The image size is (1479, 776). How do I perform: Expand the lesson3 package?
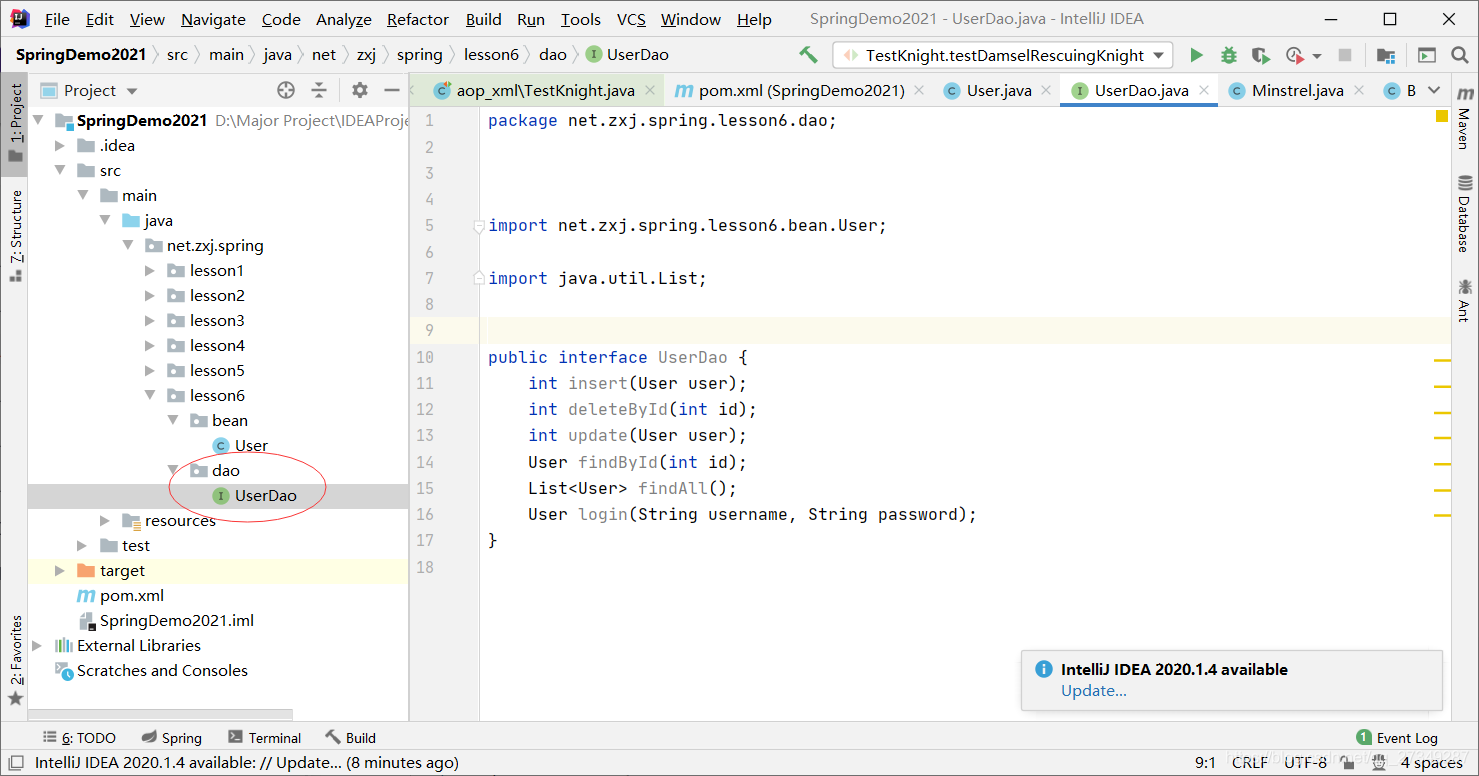150,321
